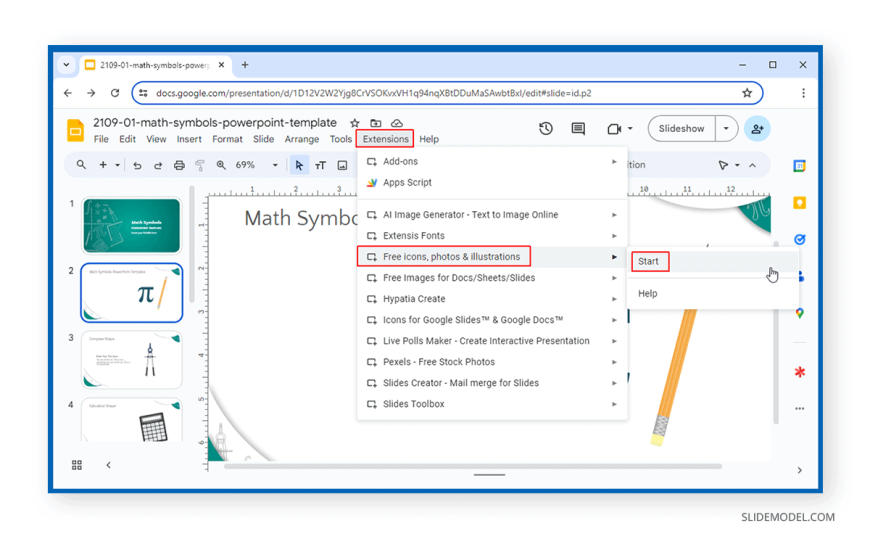Reload the browser page
This screenshot has width=870, height=539.
(x=115, y=93)
